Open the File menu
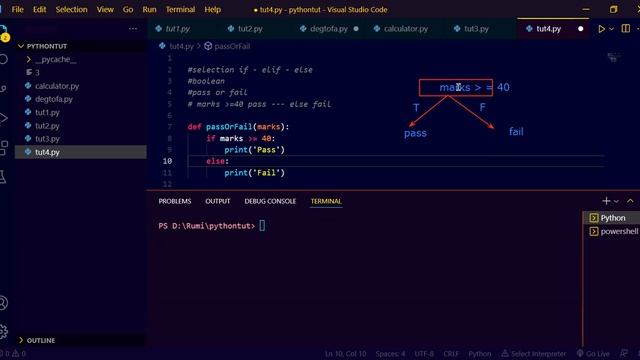Viewport: 640px width, 360px height. coord(18,9)
